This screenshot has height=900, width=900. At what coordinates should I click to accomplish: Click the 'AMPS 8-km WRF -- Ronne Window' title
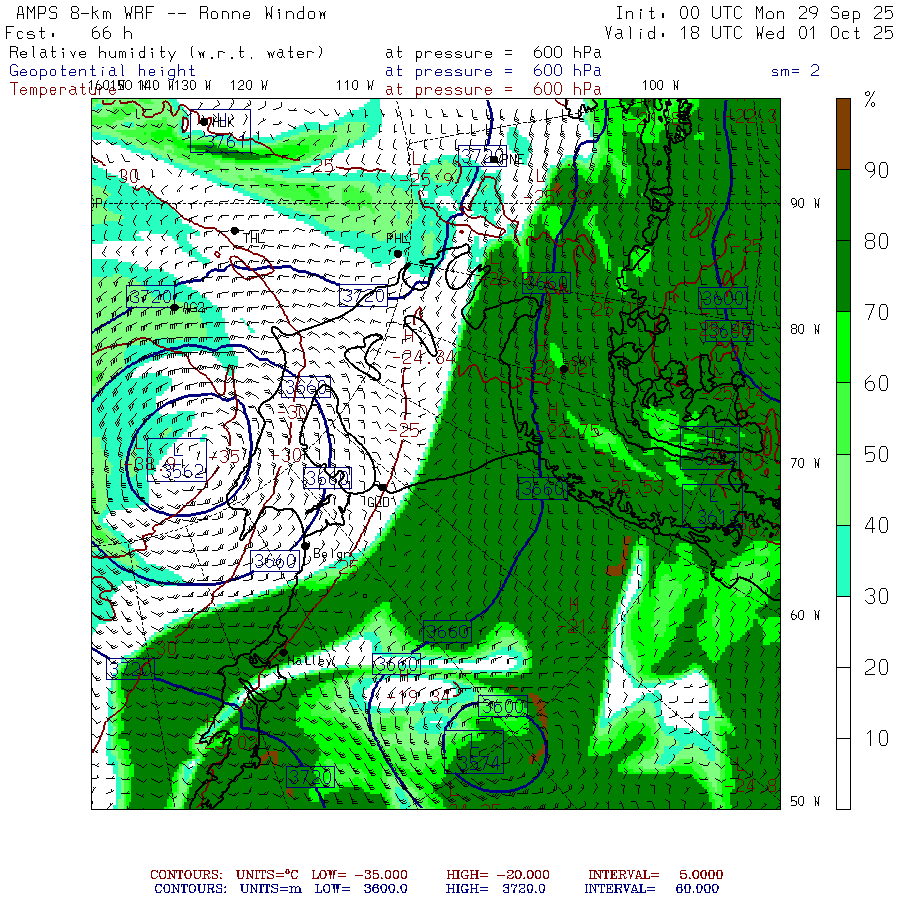[167, 14]
